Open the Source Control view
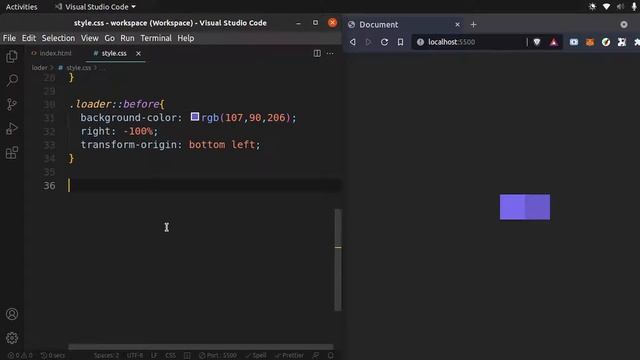The image size is (640, 360). pyautogui.click(x=12, y=104)
